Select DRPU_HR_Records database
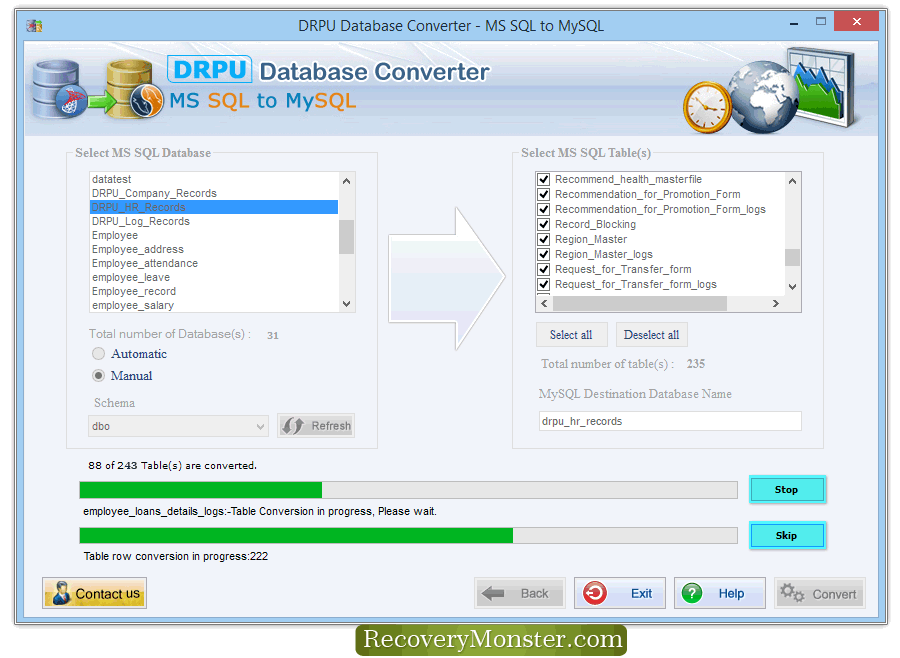 pos(214,207)
